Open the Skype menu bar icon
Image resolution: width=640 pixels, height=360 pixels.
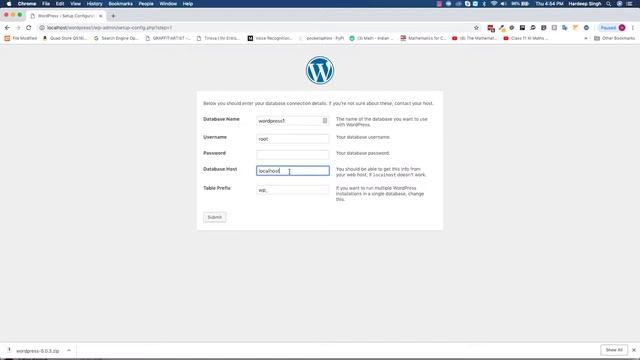point(468,4)
